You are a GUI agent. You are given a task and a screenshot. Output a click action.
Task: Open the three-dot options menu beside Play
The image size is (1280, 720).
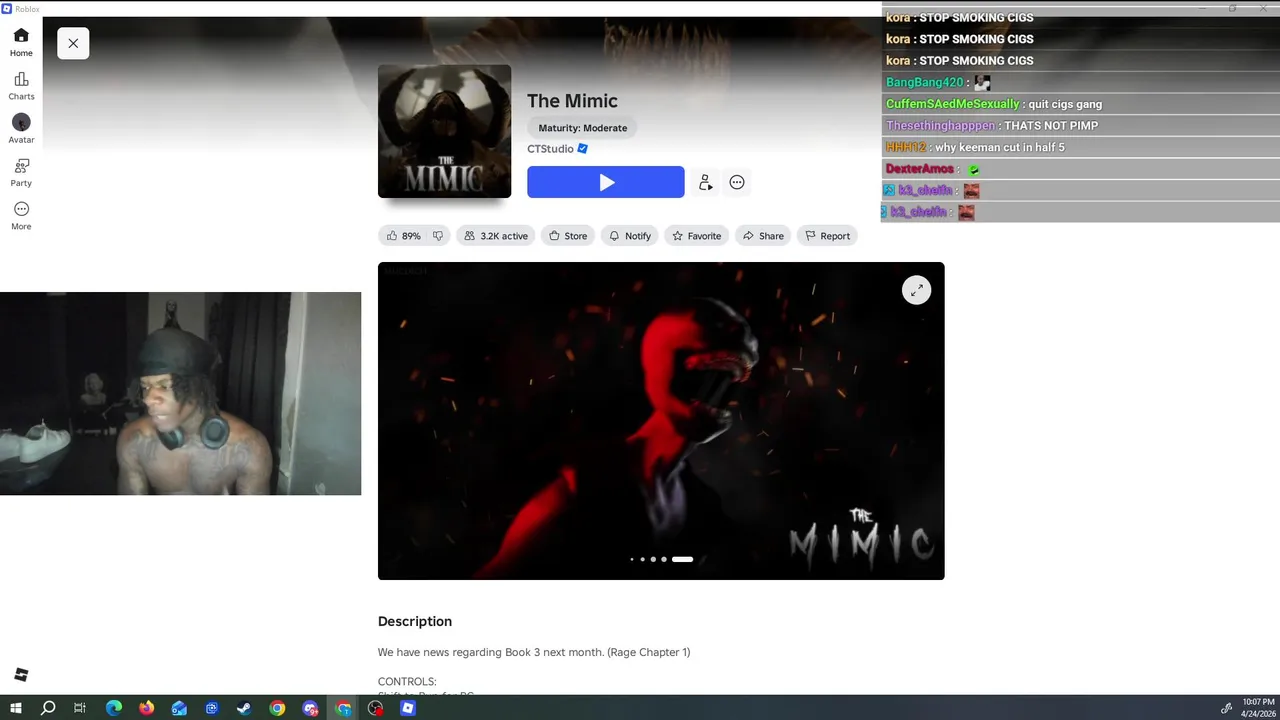click(x=737, y=182)
